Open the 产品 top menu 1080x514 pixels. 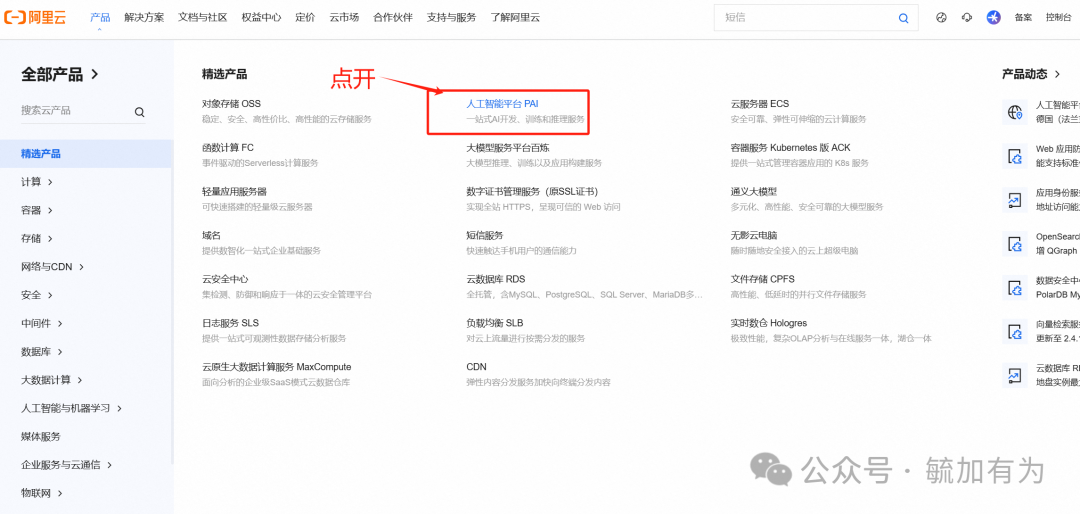100,18
